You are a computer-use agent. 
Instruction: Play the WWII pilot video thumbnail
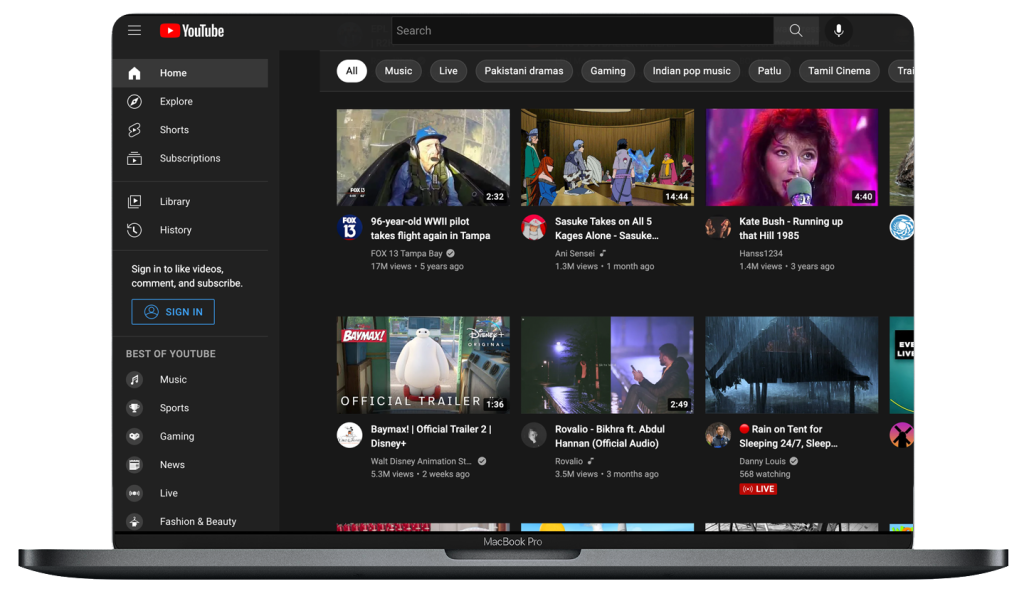pos(423,157)
